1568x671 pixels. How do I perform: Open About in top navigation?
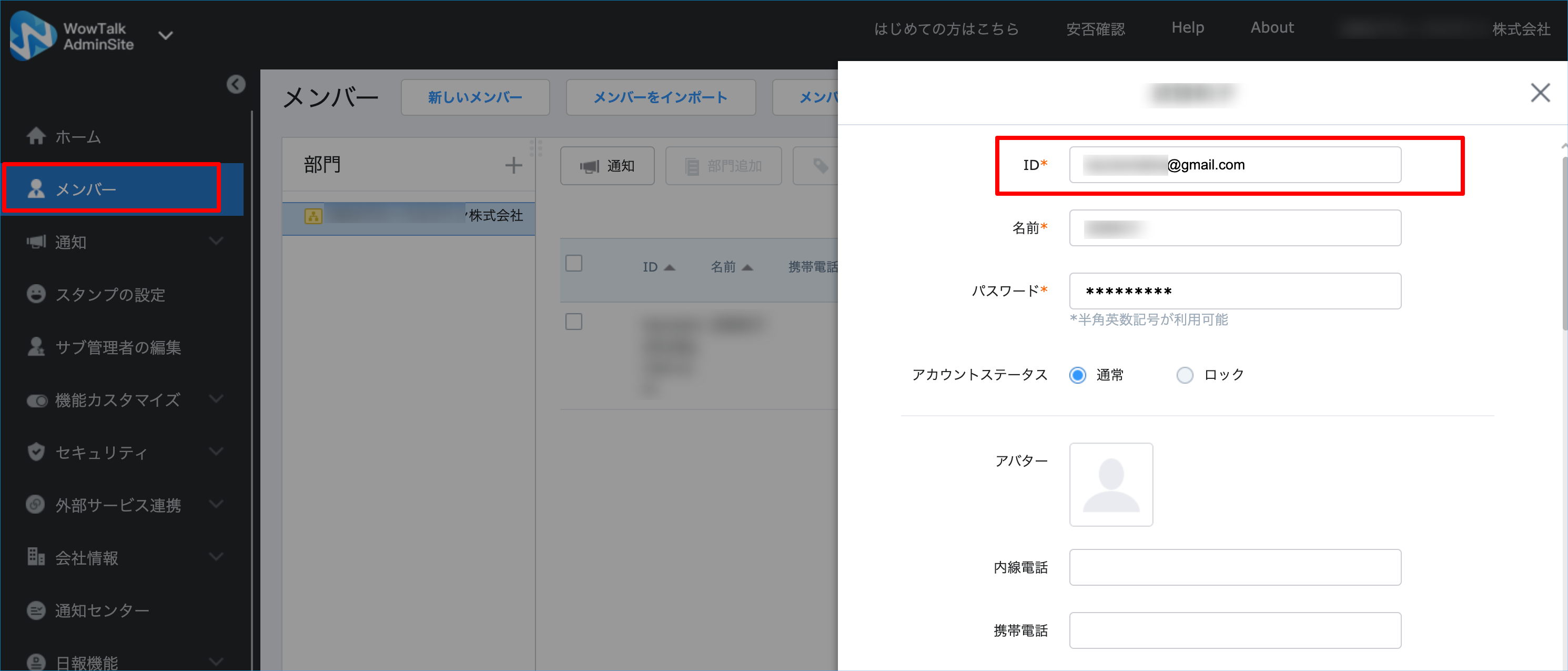(1271, 27)
